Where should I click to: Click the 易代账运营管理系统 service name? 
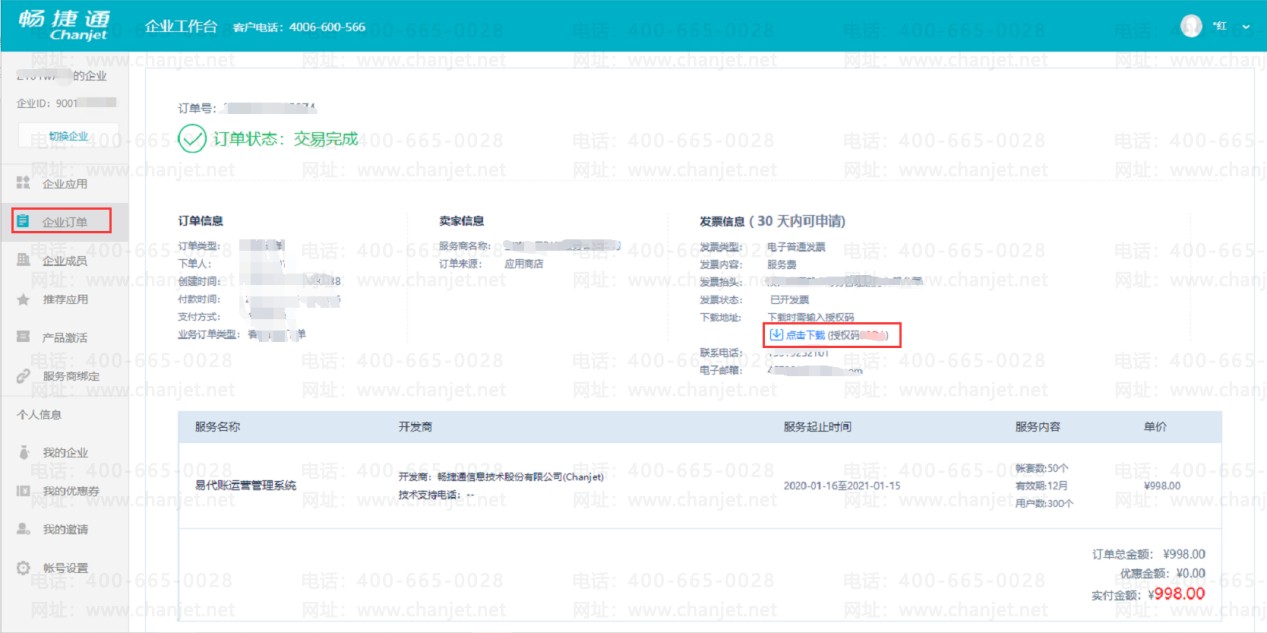[x=246, y=486]
